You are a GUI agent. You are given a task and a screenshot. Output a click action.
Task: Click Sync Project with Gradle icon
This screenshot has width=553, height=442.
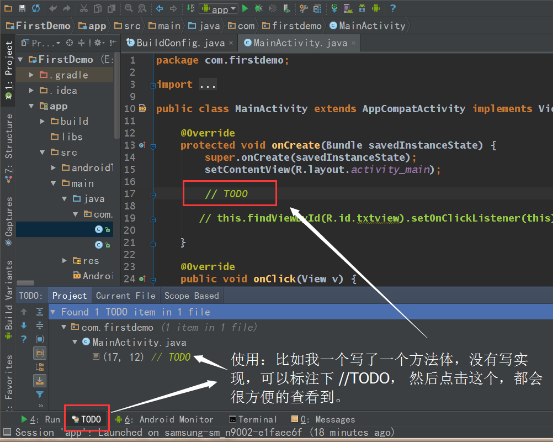click(334, 8)
